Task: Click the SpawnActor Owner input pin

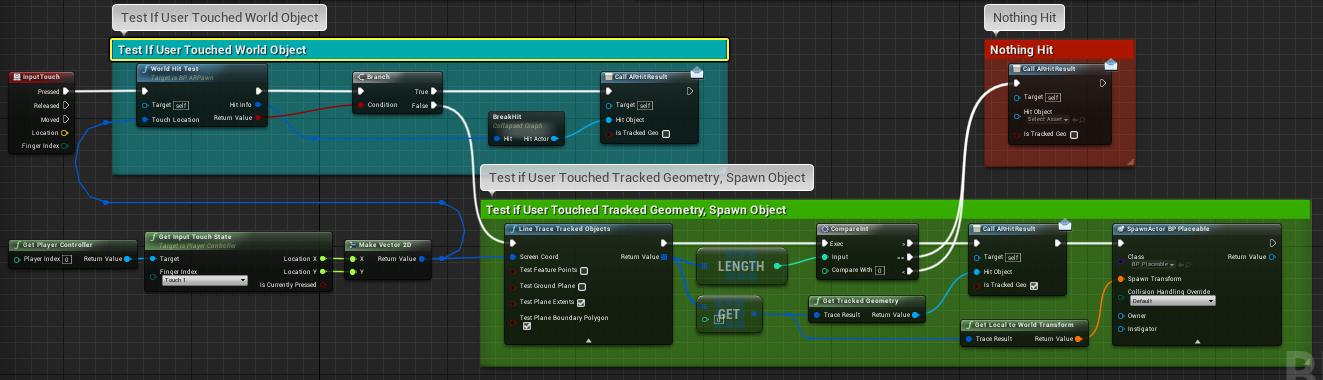Action: pos(1121,315)
